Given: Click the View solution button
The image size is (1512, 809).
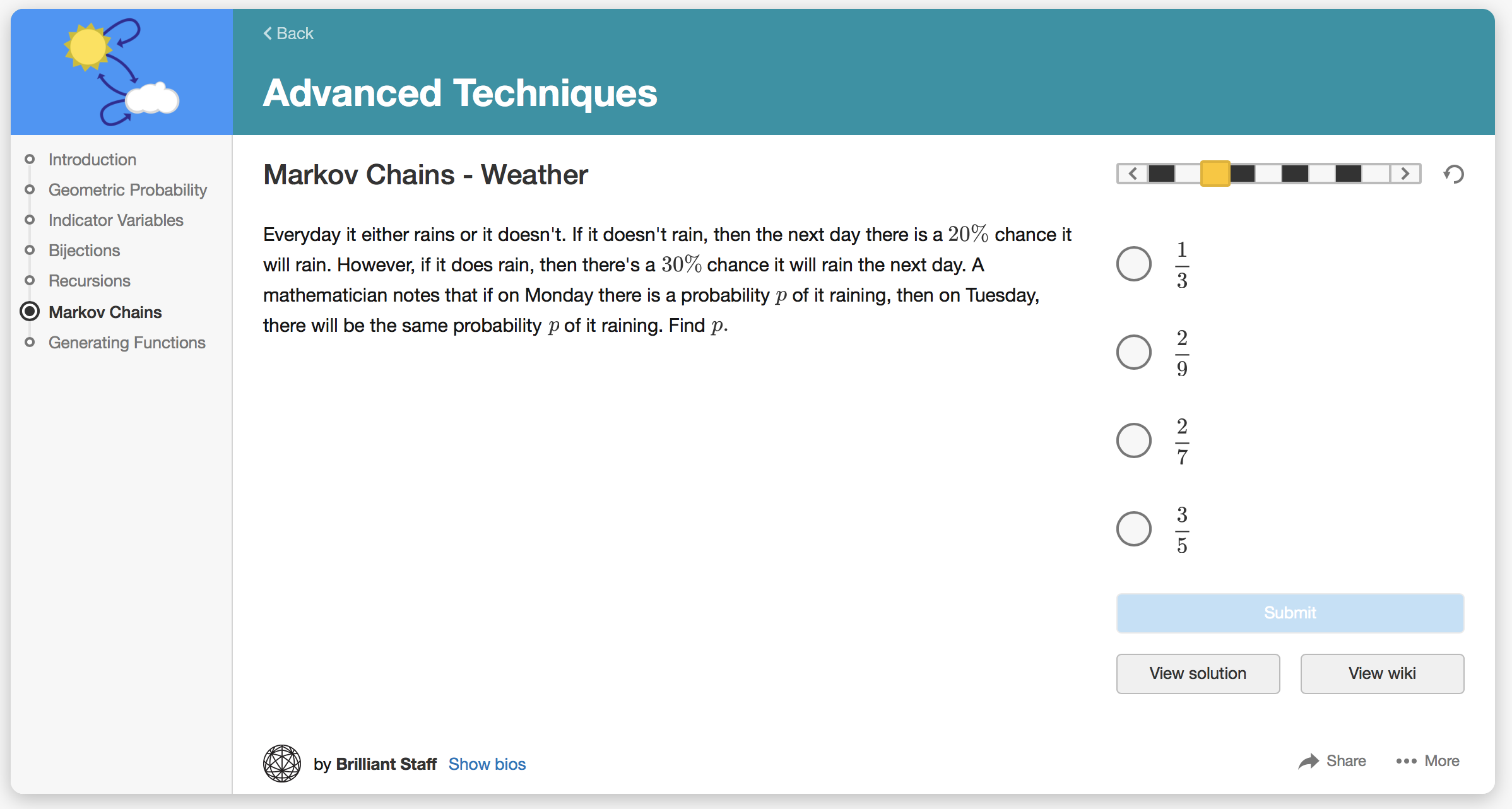Looking at the screenshot, I should 1198,673.
